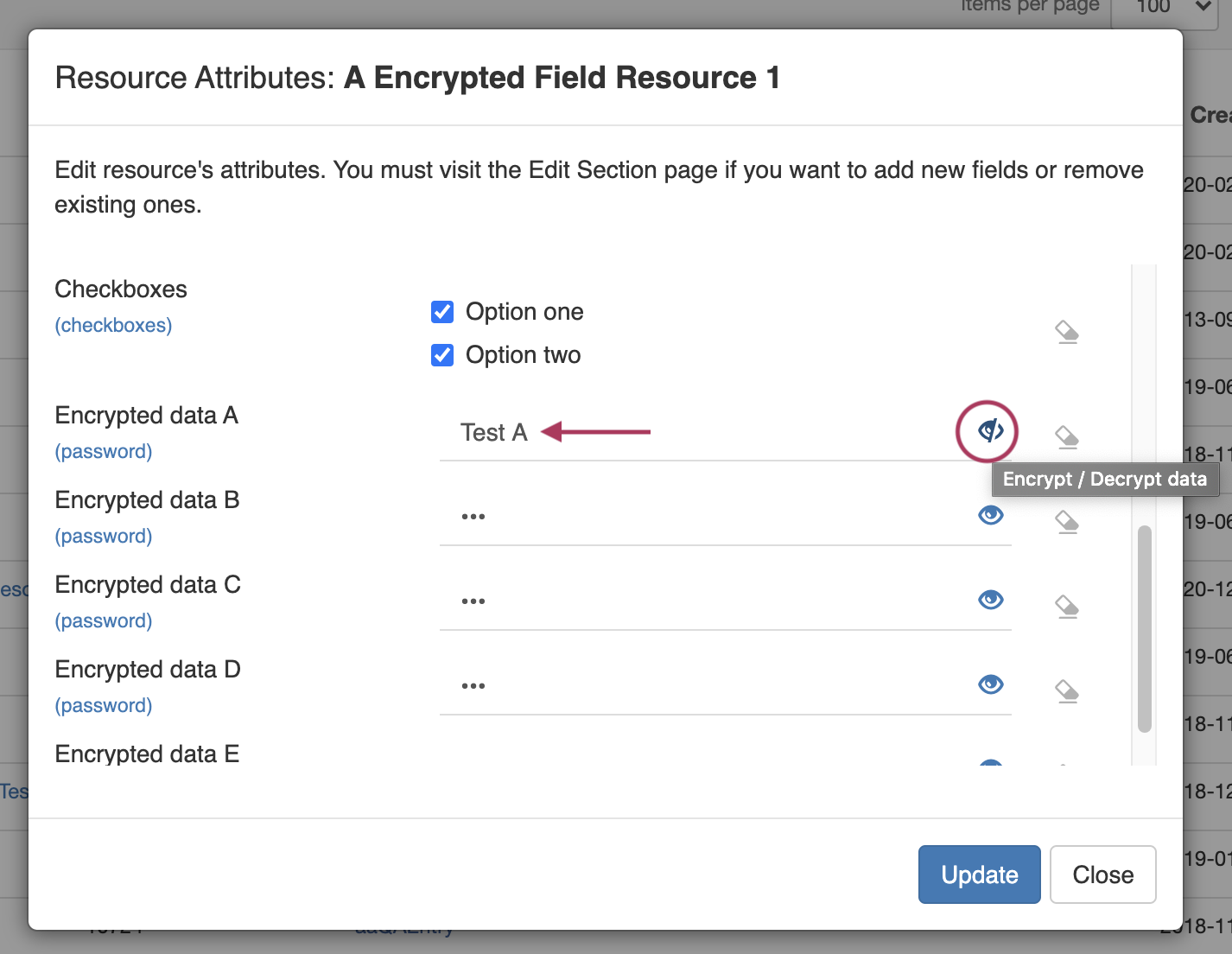This screenshot has width=1232, height=954.
Task: Clear the Checkboxes field with eraser icon
Action: [1067, 332]
